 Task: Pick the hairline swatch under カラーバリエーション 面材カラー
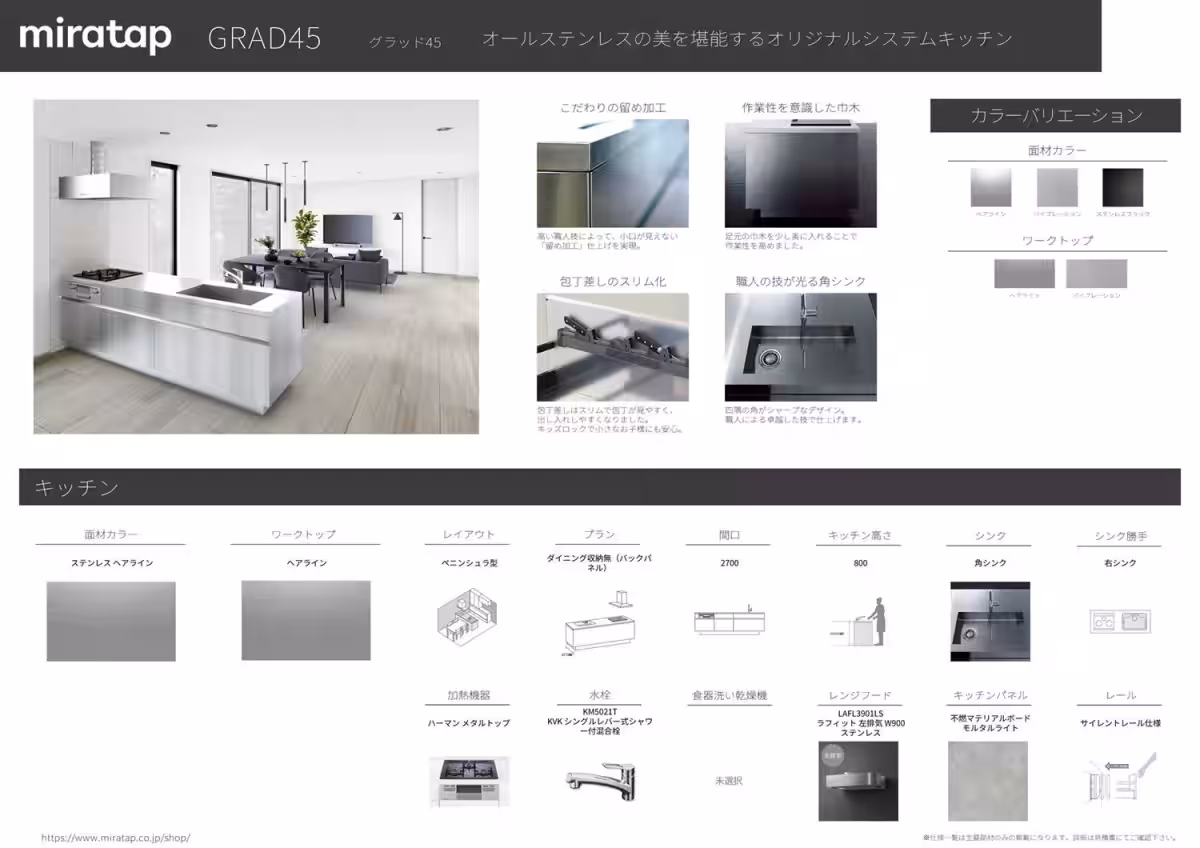coord(990,187)
